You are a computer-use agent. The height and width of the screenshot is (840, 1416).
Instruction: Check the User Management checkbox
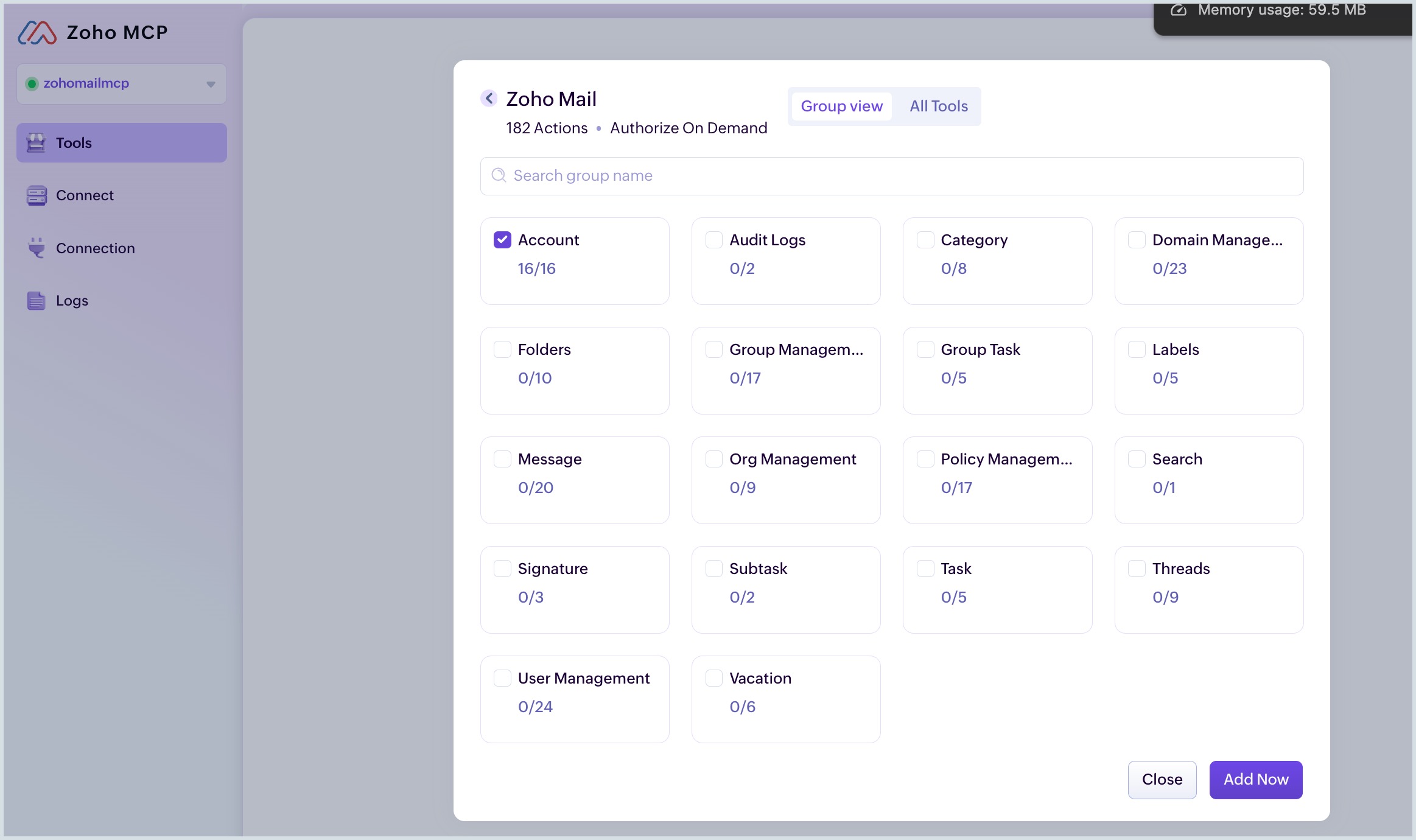point(502,678)
